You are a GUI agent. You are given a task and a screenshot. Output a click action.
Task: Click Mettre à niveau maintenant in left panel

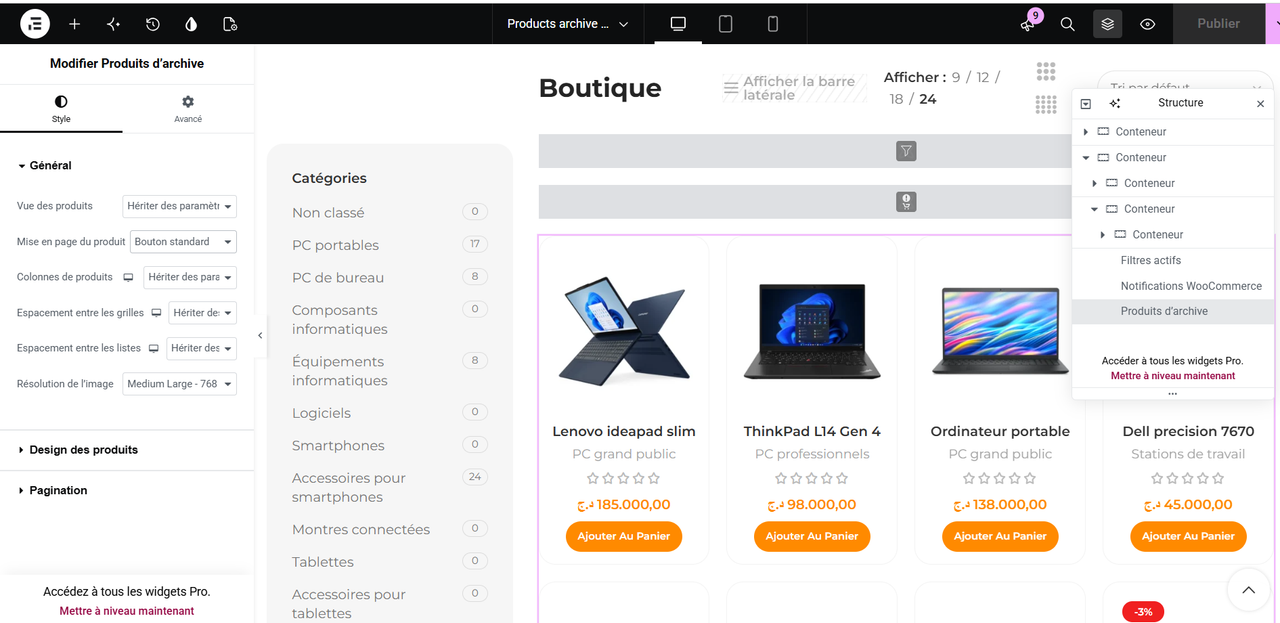coord(127,611)
